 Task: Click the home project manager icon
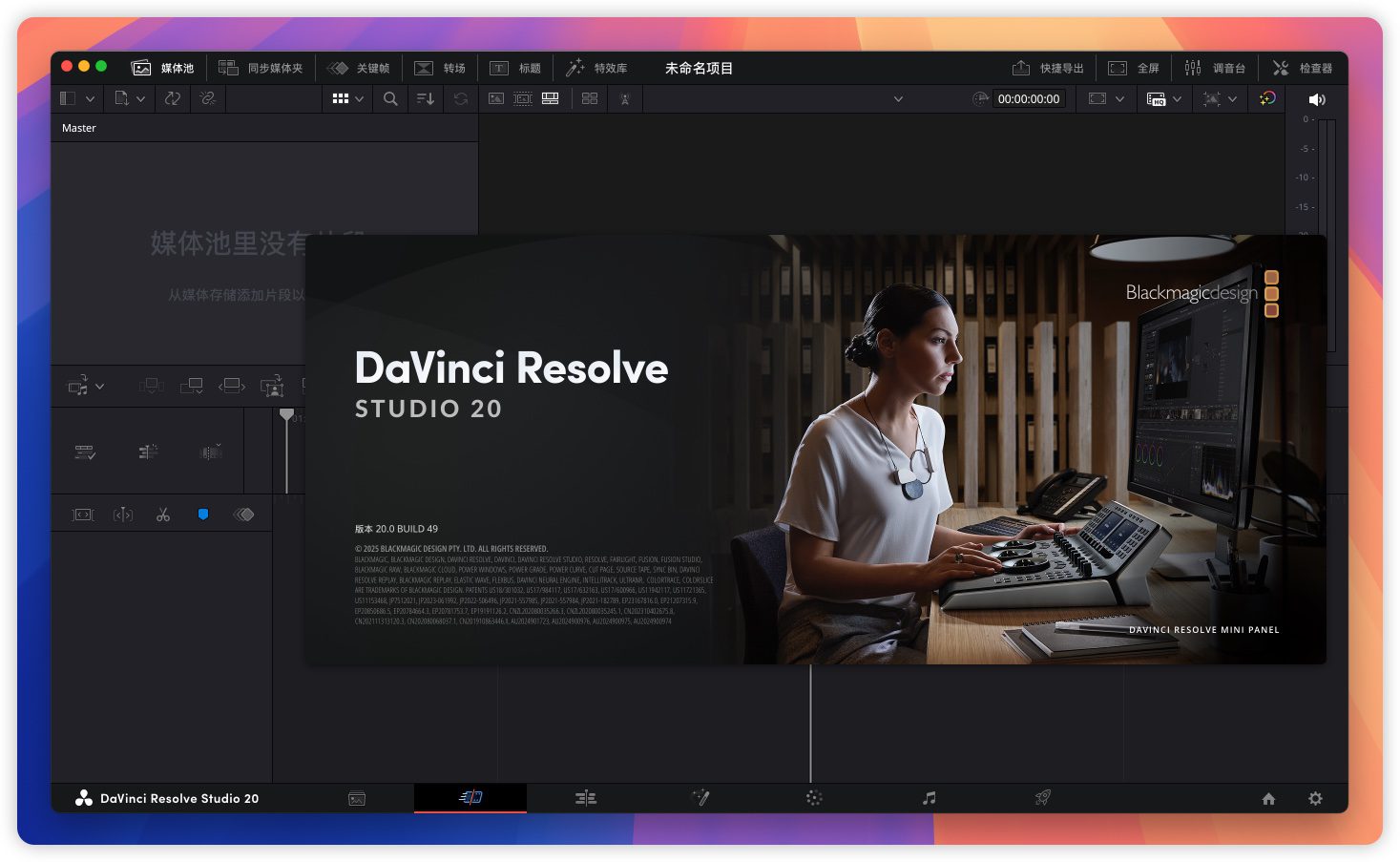[x=1268, y=799]
